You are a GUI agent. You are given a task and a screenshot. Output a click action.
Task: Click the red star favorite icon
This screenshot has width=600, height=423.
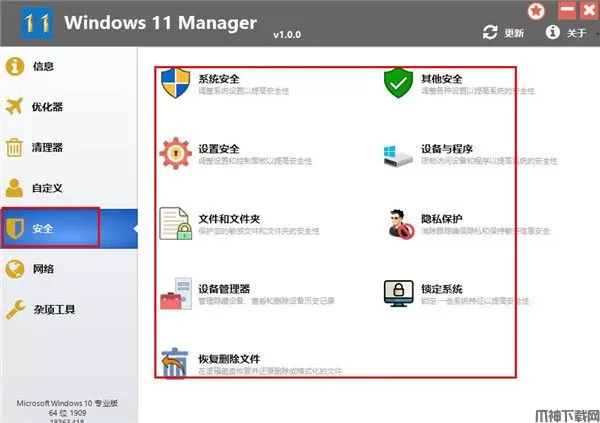(536, 11)
